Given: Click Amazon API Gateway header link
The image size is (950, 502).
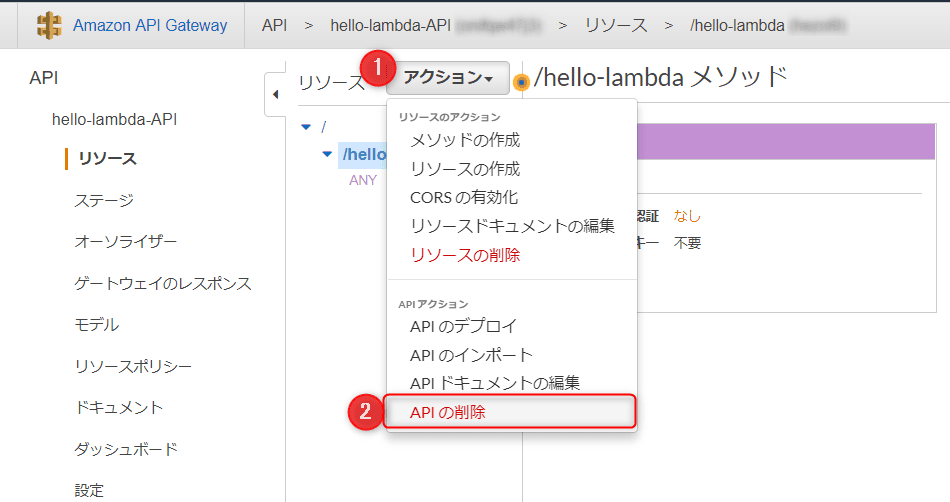Looking at the screenshot, I should click(150, 25).
